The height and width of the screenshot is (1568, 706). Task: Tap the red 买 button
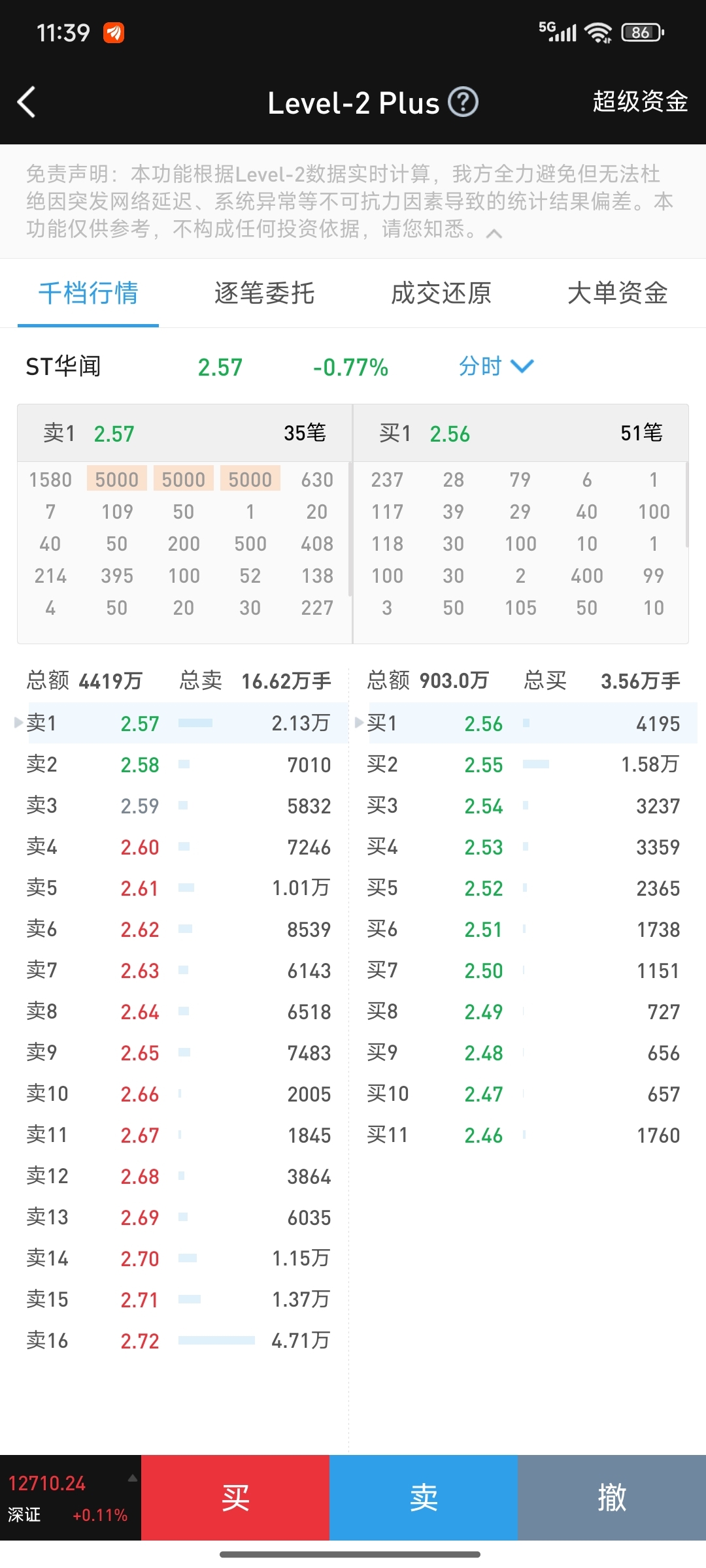[x=235, y=1497]
